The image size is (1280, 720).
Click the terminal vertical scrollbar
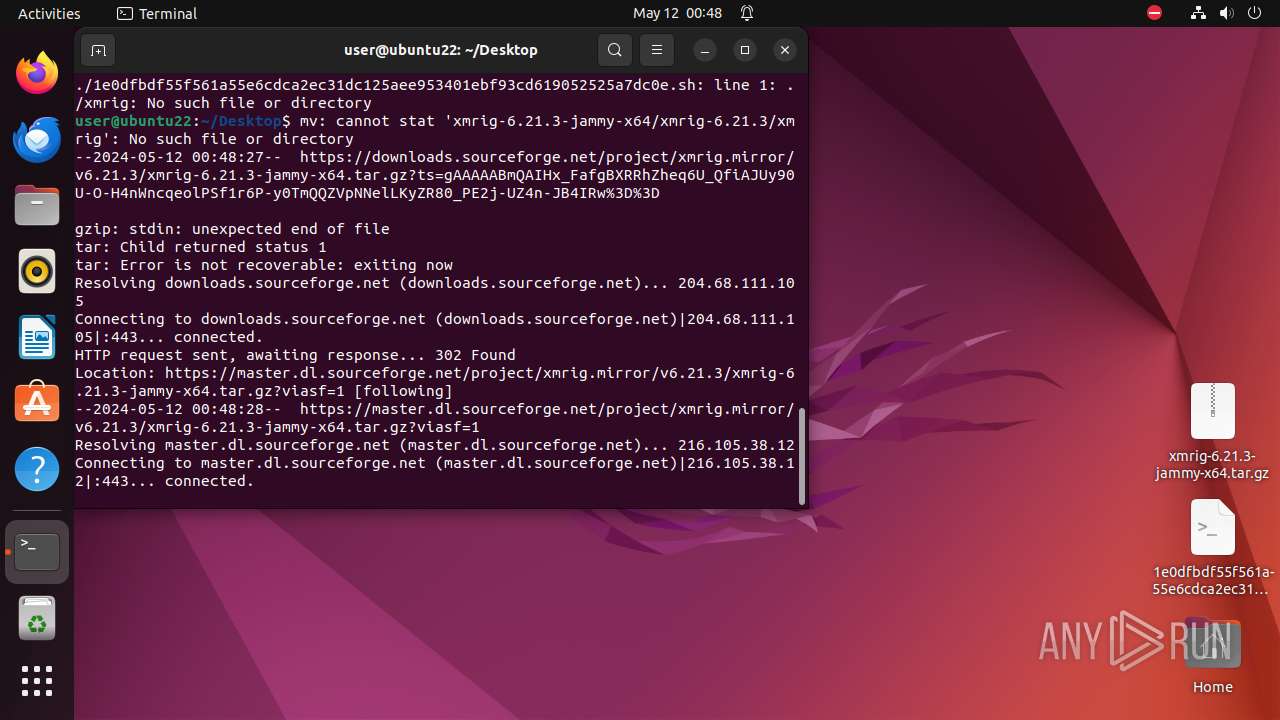click(802, 455)
